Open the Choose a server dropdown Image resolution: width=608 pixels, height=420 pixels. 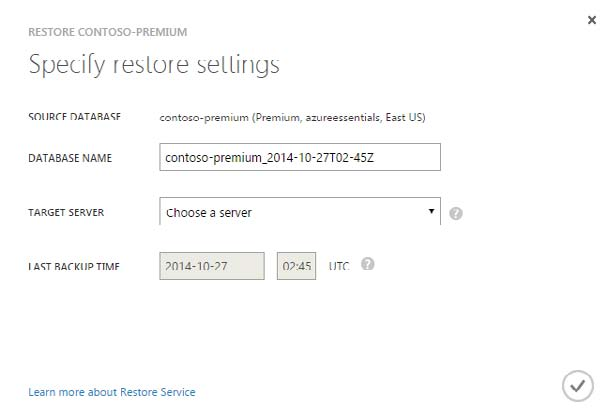290,212
